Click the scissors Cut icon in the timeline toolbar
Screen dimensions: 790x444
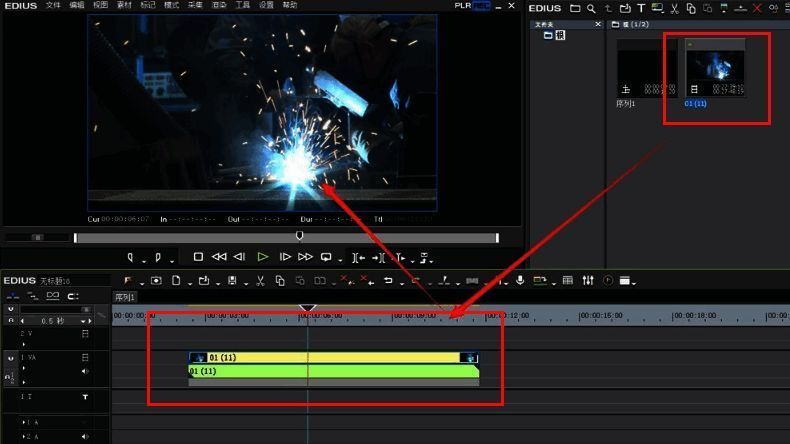[259, 281]
